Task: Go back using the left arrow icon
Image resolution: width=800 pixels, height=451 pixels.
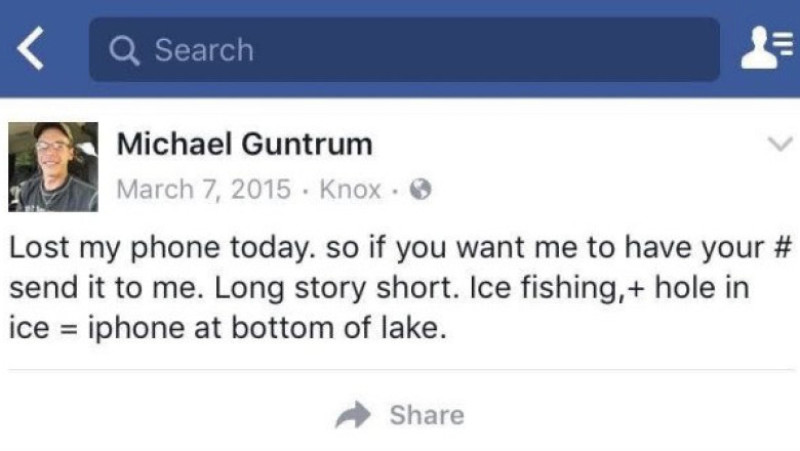Action: (31, 48)
